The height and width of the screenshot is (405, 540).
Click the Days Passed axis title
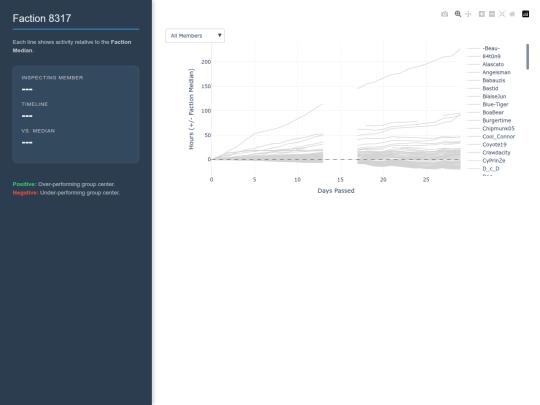336,191
